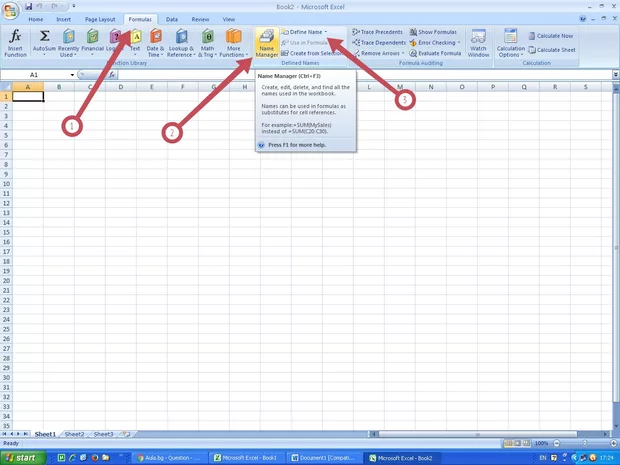Click cell A1
Screen dimensions: 620x465
pyautogui.click(x=28, y=96)
